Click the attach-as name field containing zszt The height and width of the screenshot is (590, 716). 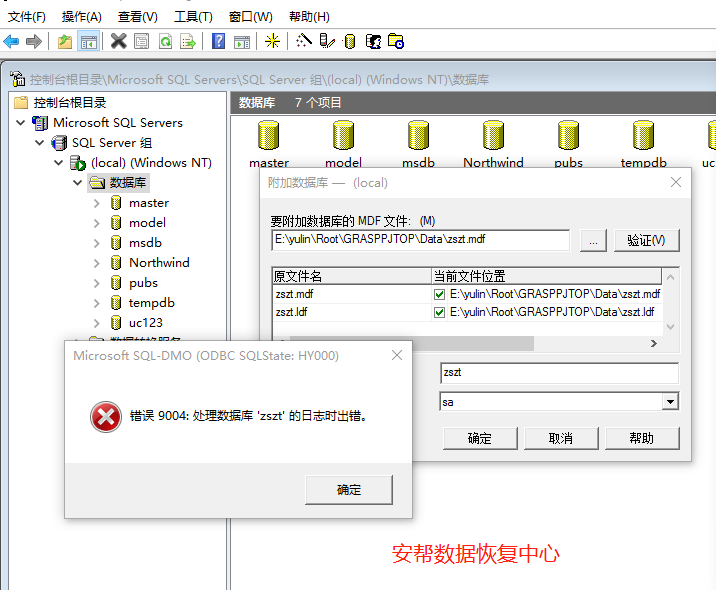click(x=559, y=373)
